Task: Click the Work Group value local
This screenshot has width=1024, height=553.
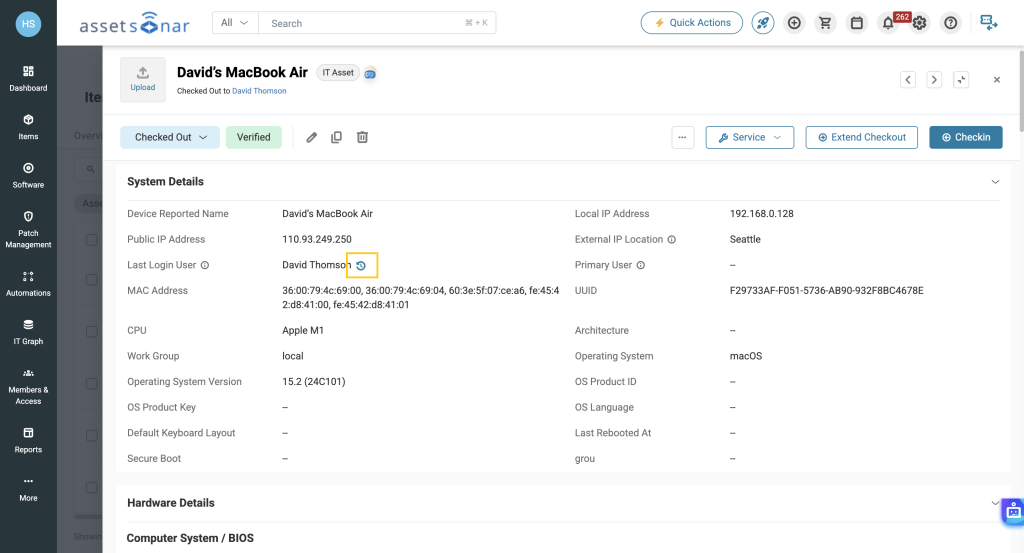Action: click(293, 356)
